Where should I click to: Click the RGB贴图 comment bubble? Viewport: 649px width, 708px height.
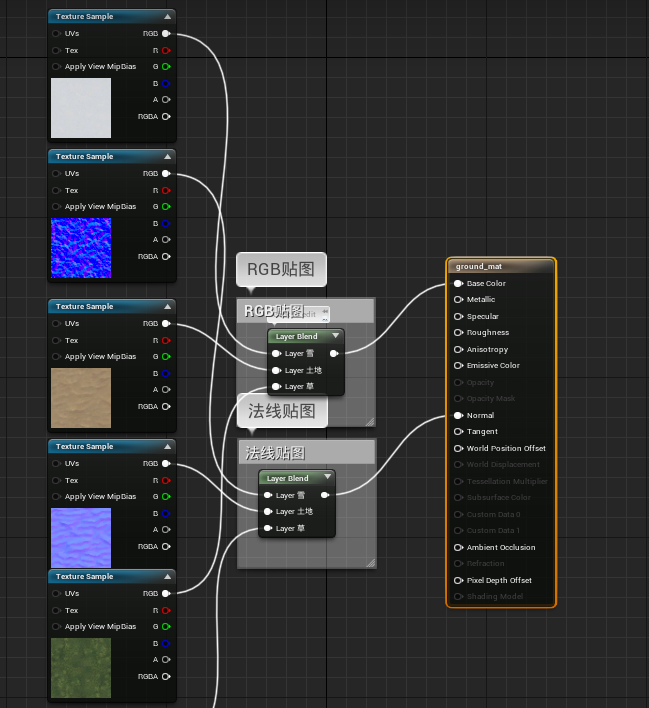click(x=281, y=269)
